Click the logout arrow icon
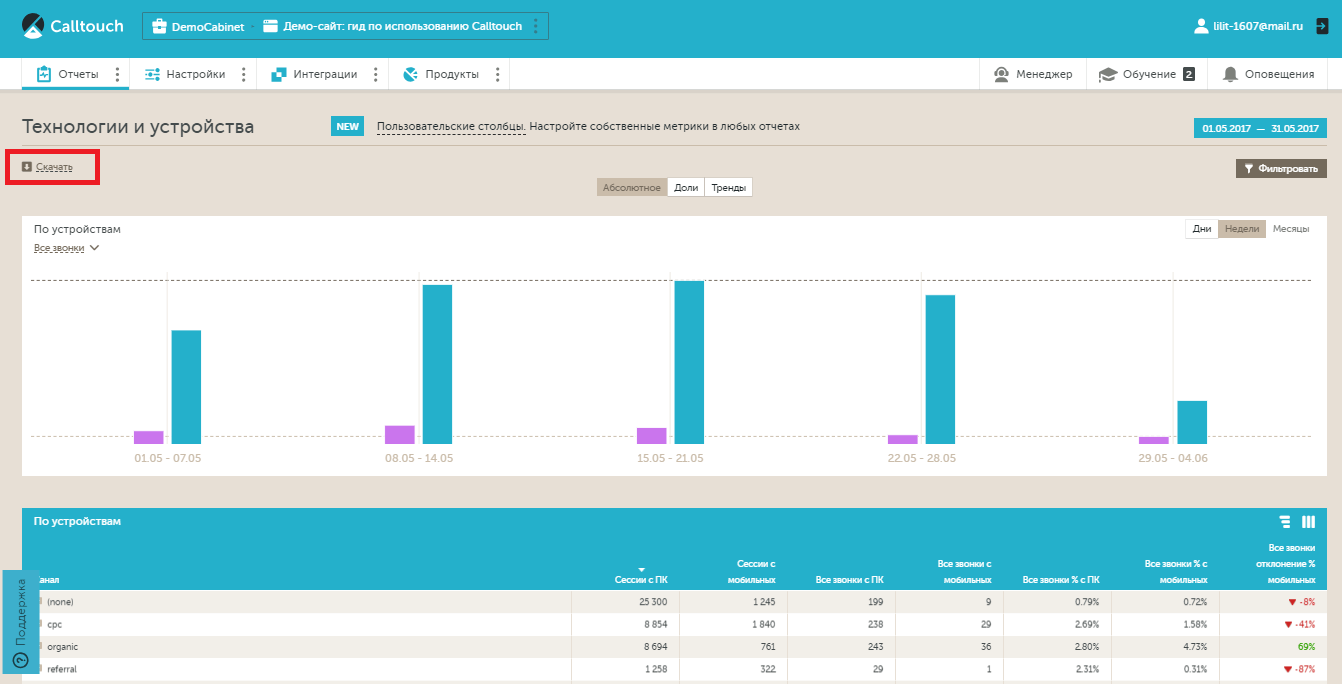The image size is (1342, 684). (x=1322, y=26)
